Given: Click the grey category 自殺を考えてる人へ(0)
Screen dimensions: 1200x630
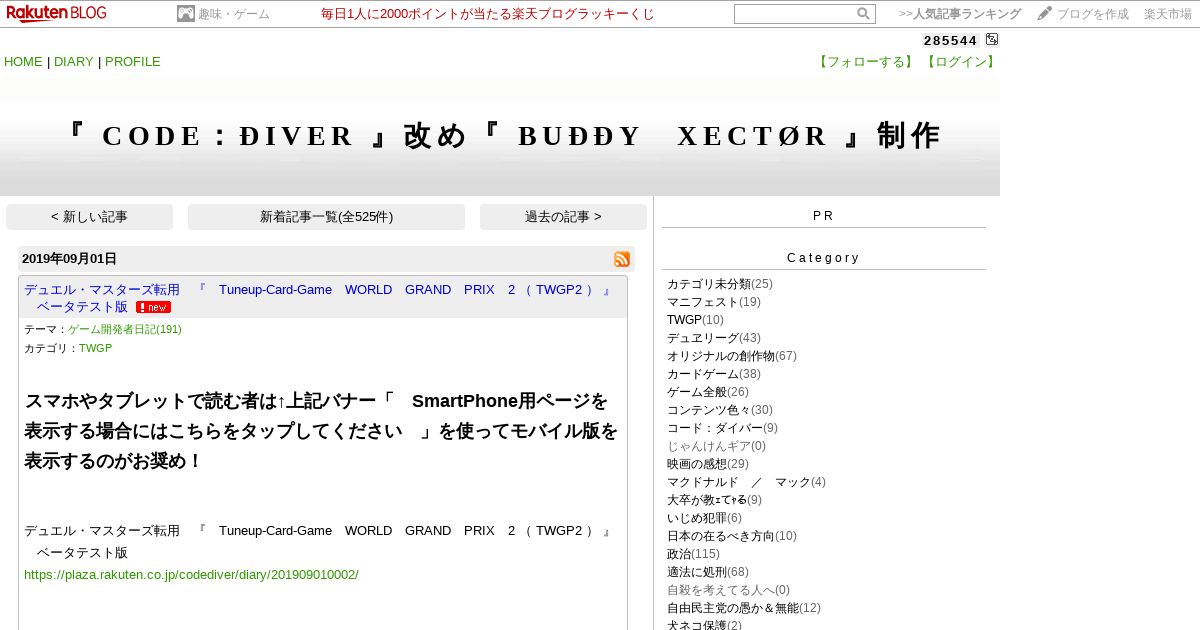Looking at the screenshot, I should point(728,590).
